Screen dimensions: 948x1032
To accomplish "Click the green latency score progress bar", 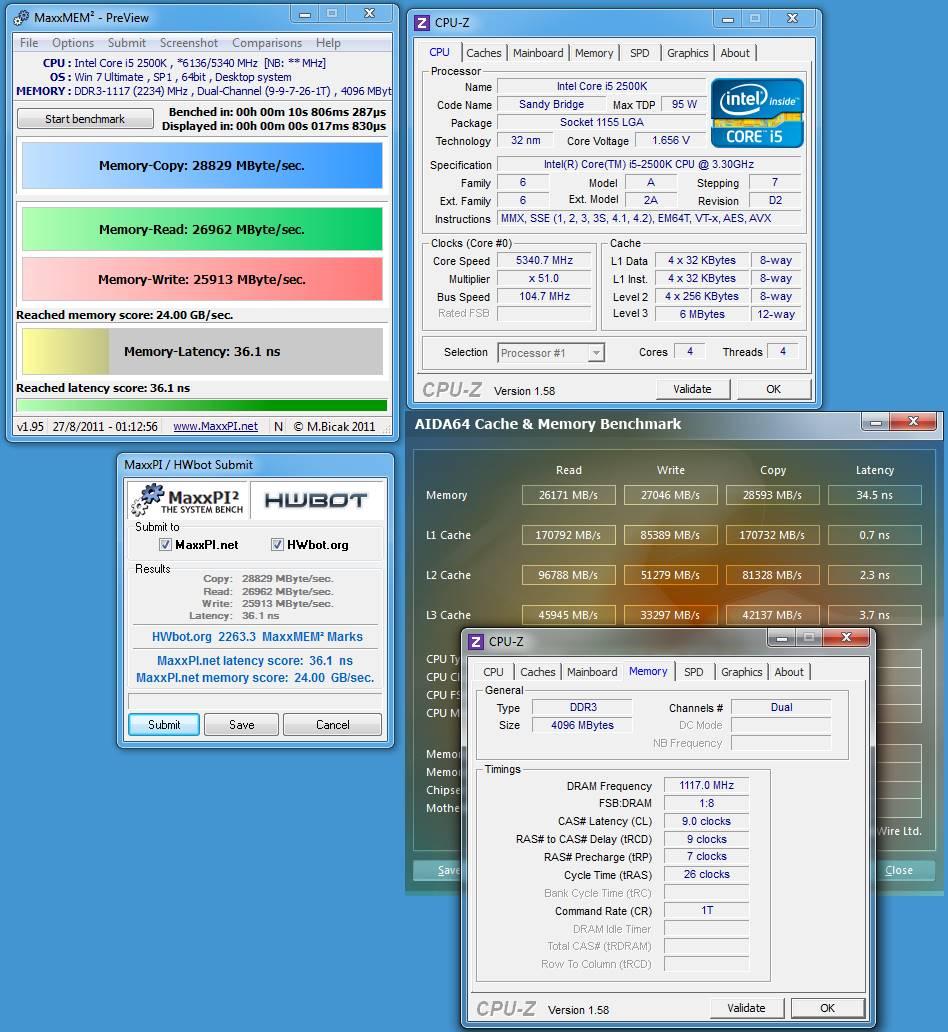I will pos(202,405).
